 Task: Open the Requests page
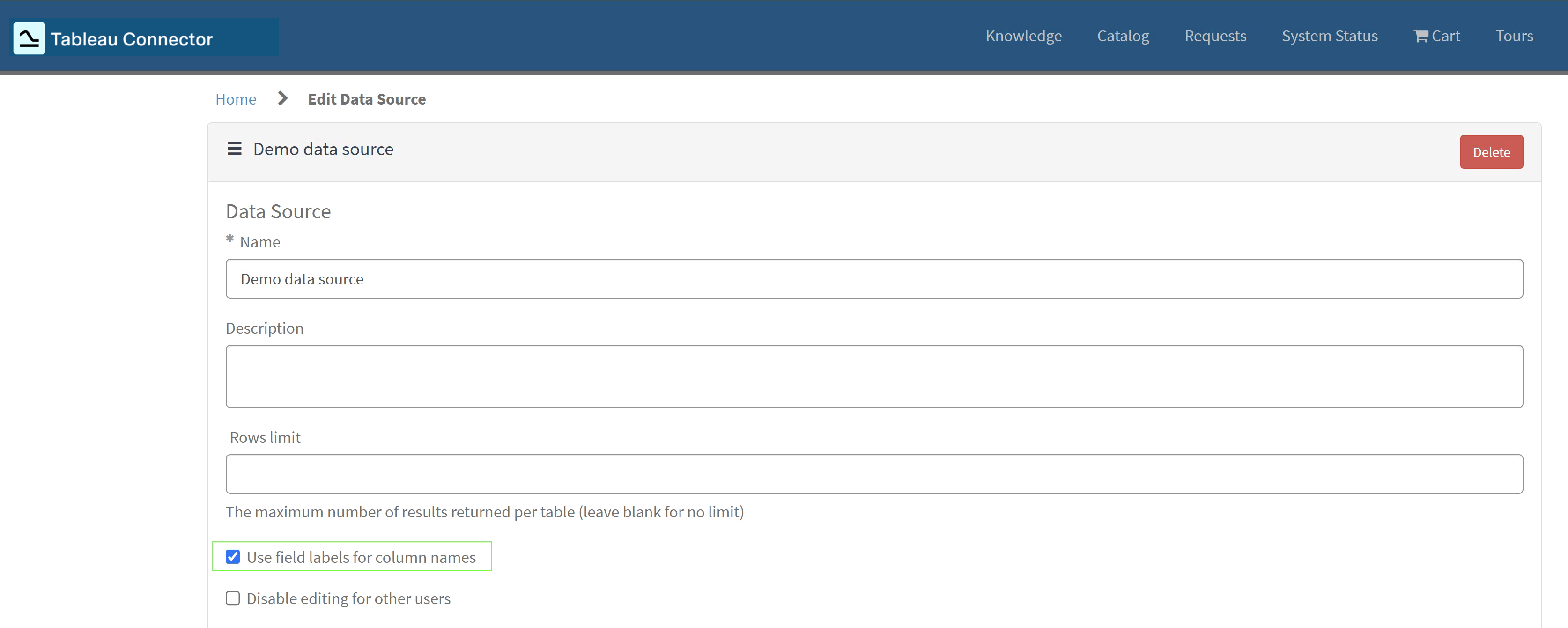(x=1215, y=35)
